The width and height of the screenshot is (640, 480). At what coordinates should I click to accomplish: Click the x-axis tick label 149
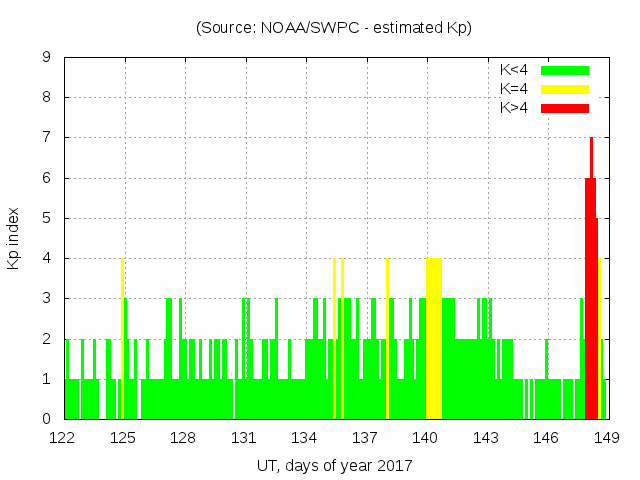606,438
